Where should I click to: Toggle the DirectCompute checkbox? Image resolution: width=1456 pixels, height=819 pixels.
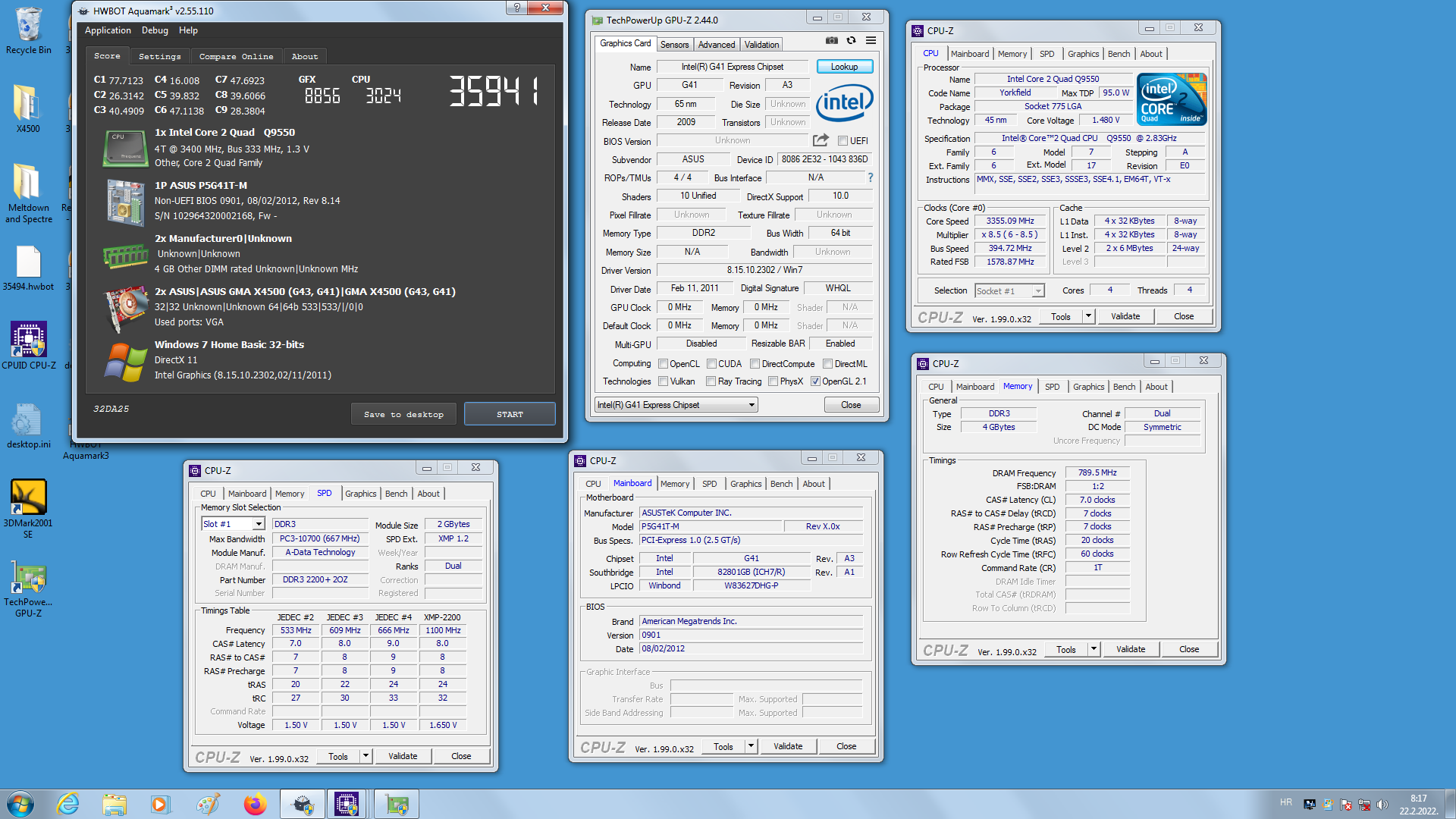point(755,364)
